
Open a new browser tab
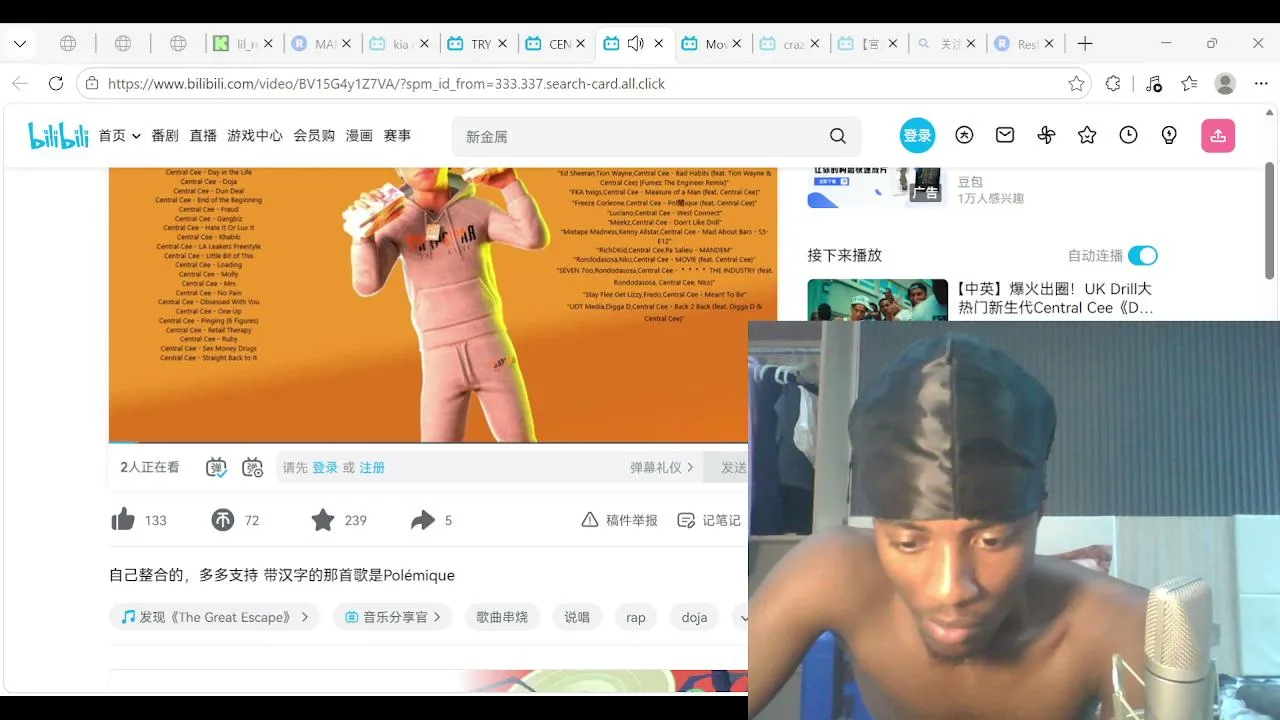pyautogui.click(x=1085, y=44)
